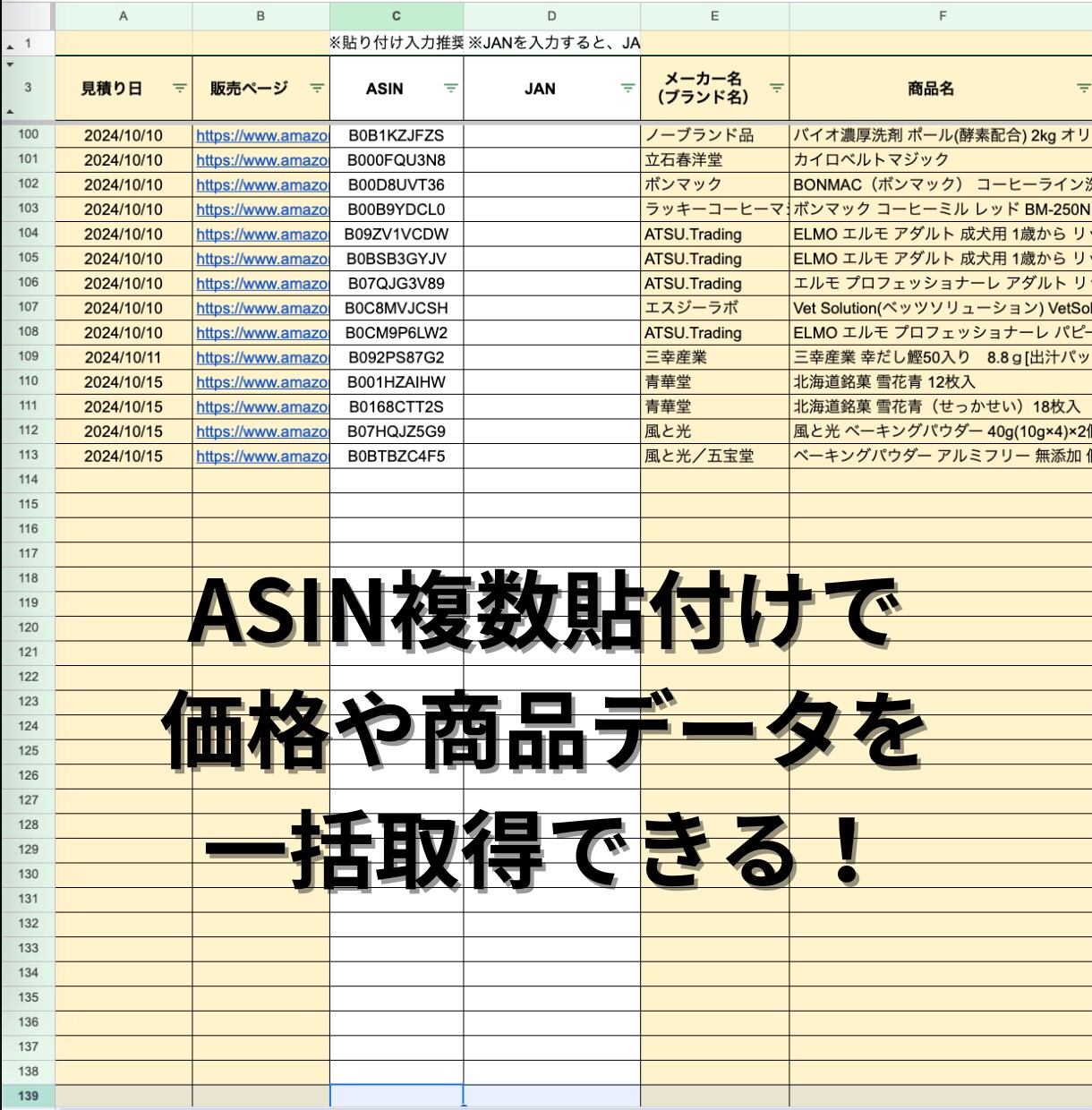This screenshot has width=1092, height=1110.
Task: Open Amazon link in row 107
Action: (x=262, y=308)
